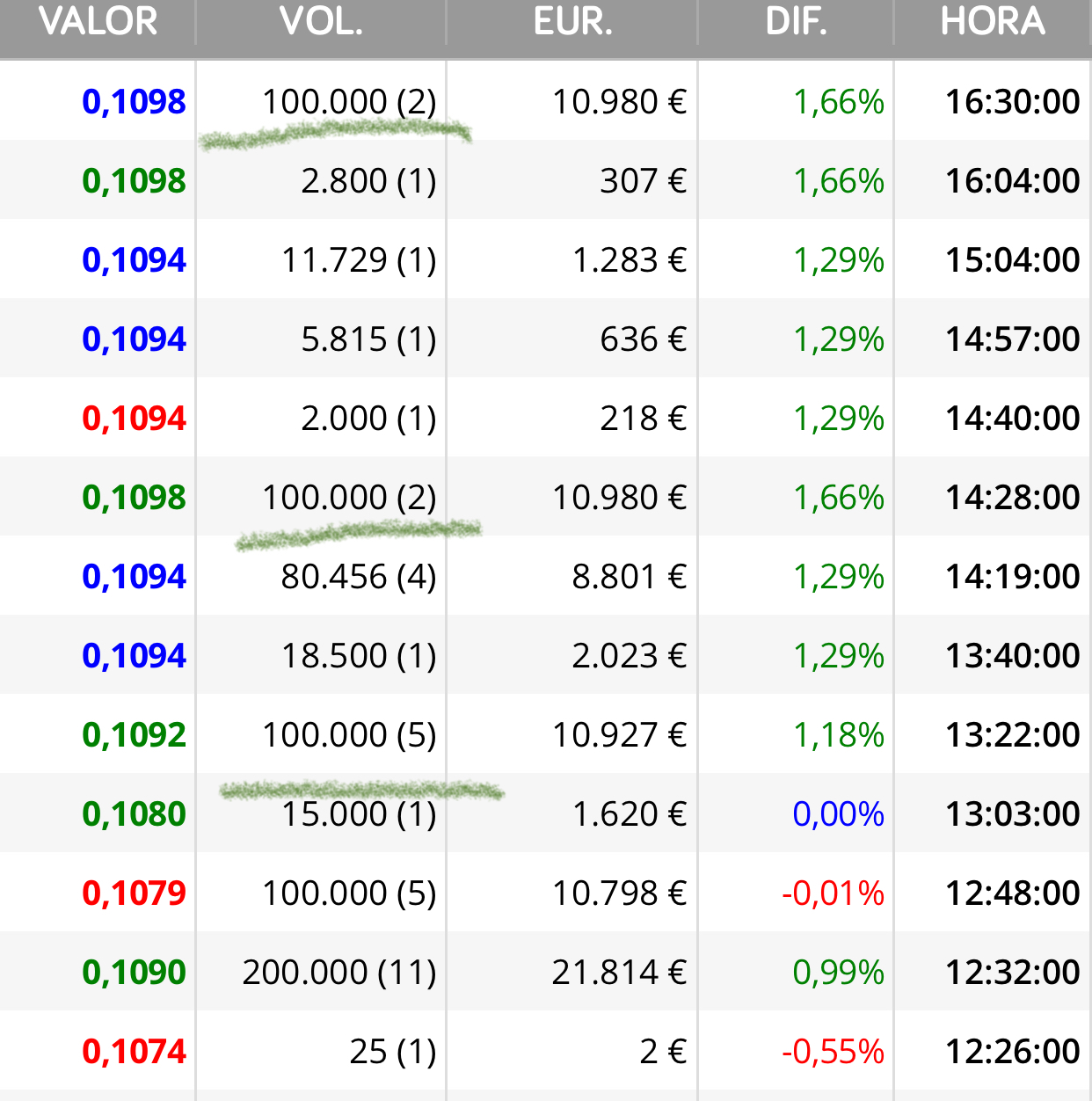Select the blue 0,1098 value at 16:30:00
1092x1101 pixels.
134,102
